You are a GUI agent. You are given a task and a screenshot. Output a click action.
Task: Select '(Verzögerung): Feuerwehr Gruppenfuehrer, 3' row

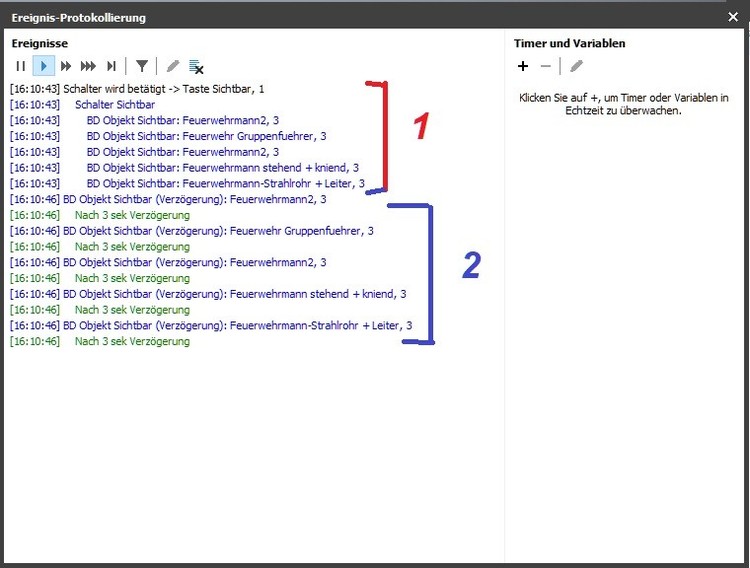191,231
